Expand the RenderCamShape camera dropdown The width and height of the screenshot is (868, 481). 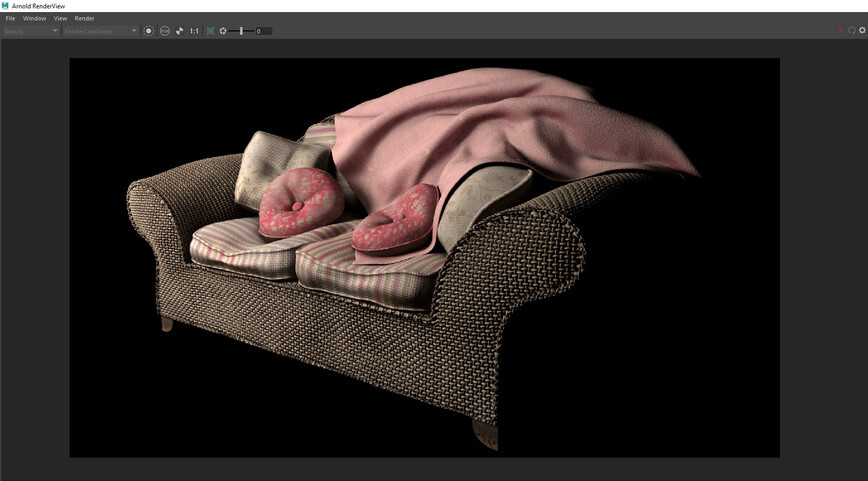[x=100, y=31]
